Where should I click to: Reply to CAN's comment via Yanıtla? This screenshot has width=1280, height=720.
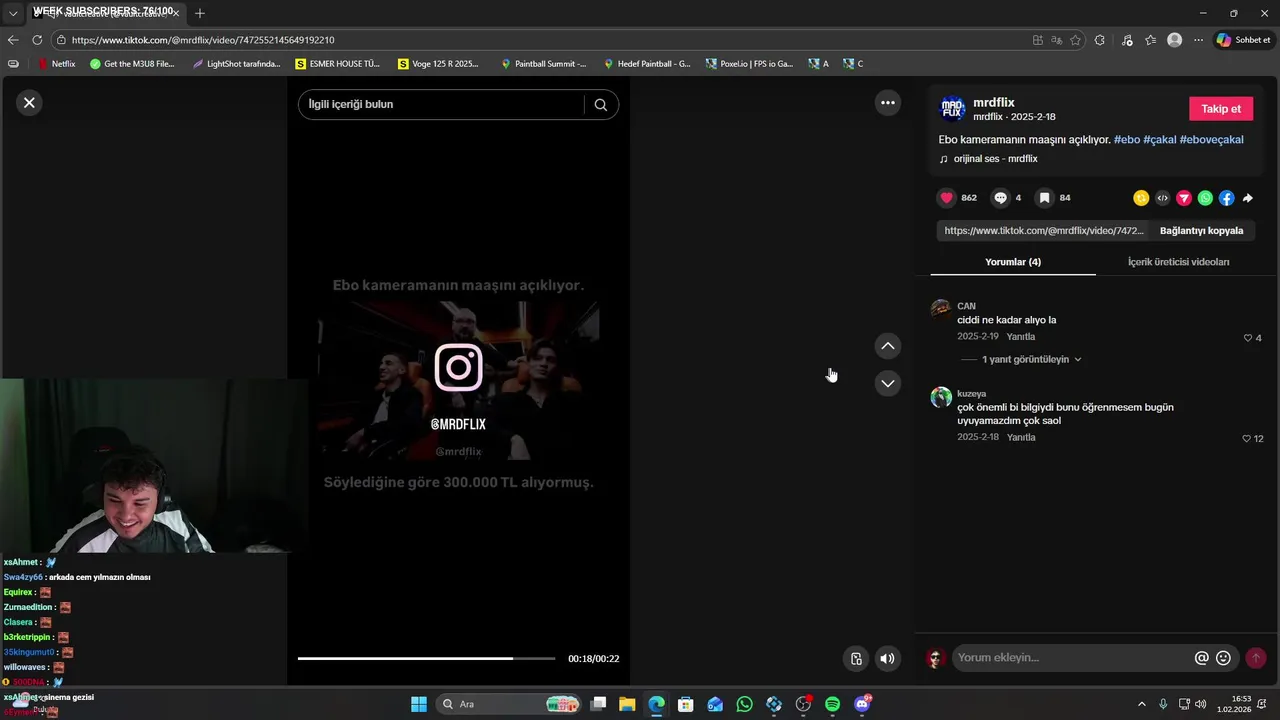[1021, 337]
